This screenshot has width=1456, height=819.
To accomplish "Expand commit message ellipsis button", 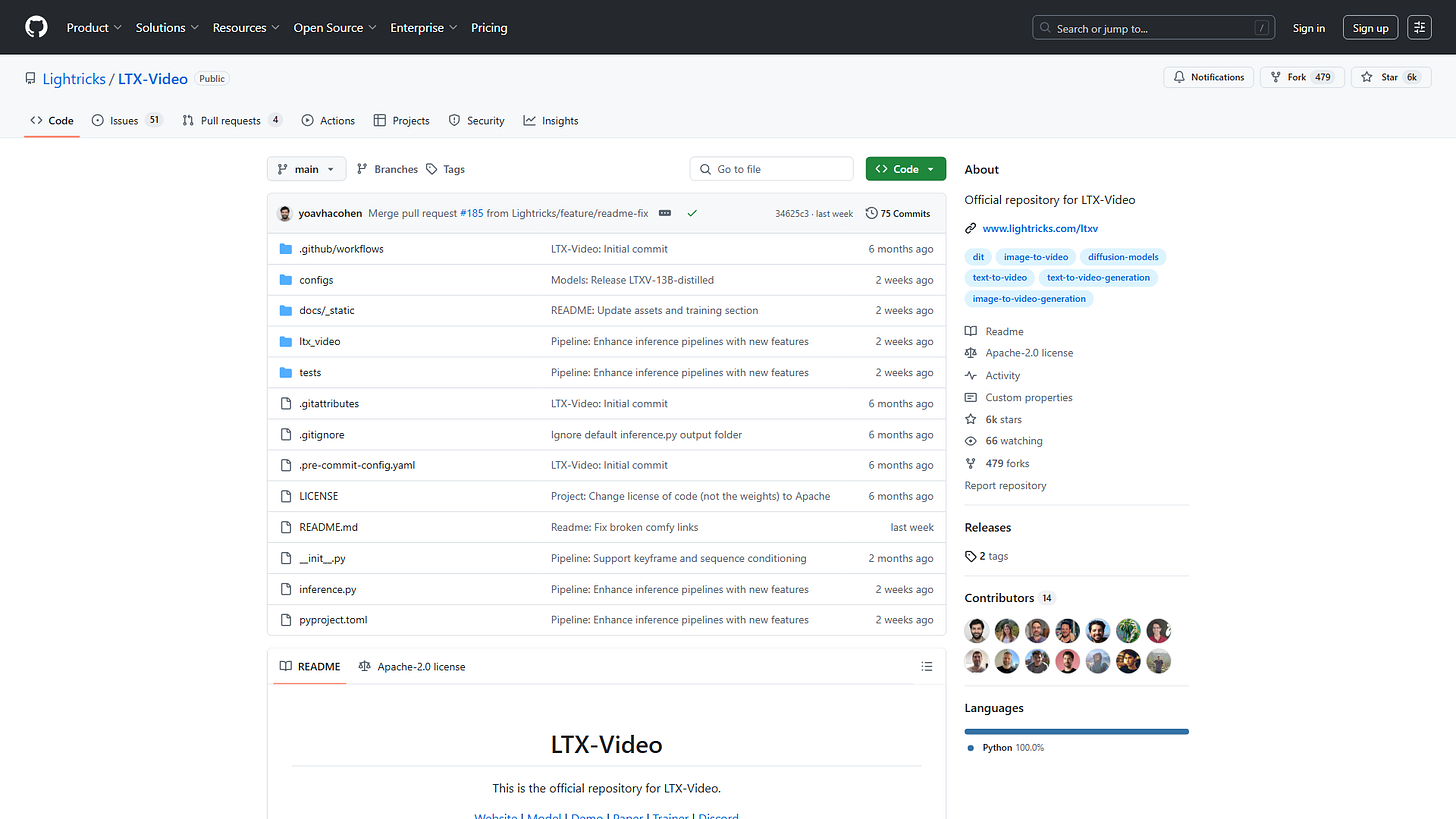I will tap(665, 213).
